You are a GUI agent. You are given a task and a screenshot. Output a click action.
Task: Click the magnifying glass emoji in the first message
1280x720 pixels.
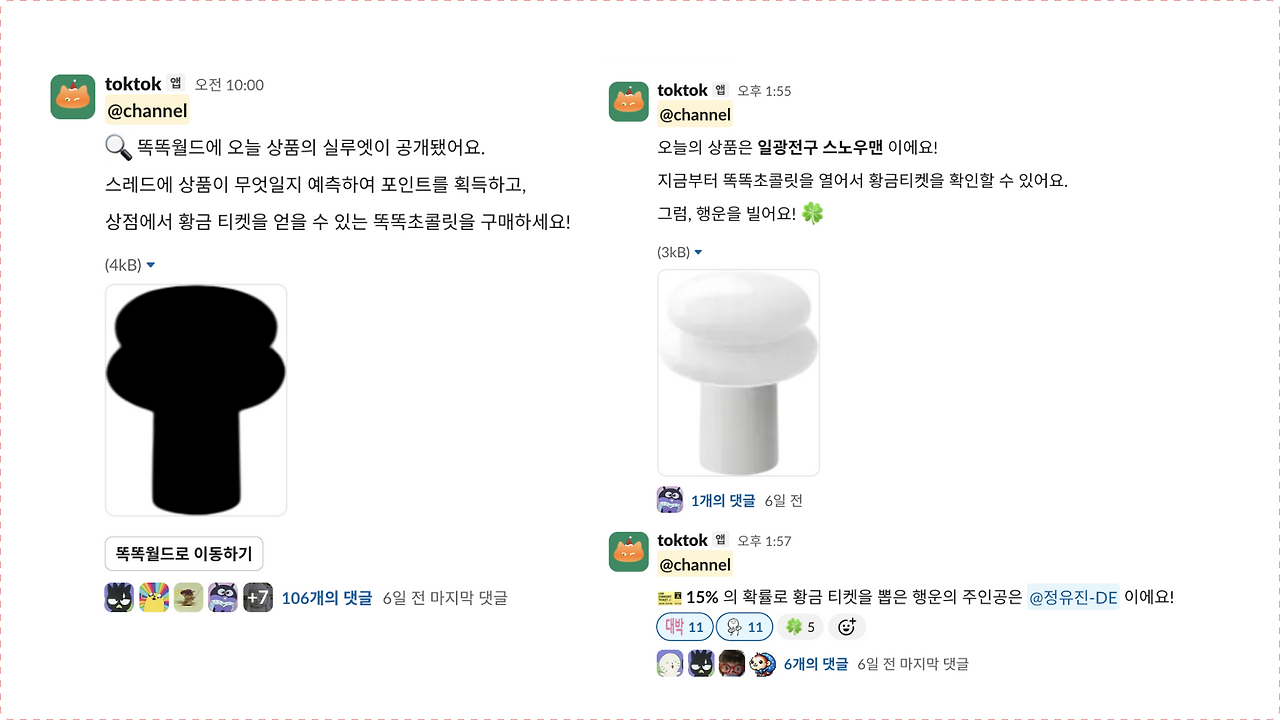coord(116,147)
